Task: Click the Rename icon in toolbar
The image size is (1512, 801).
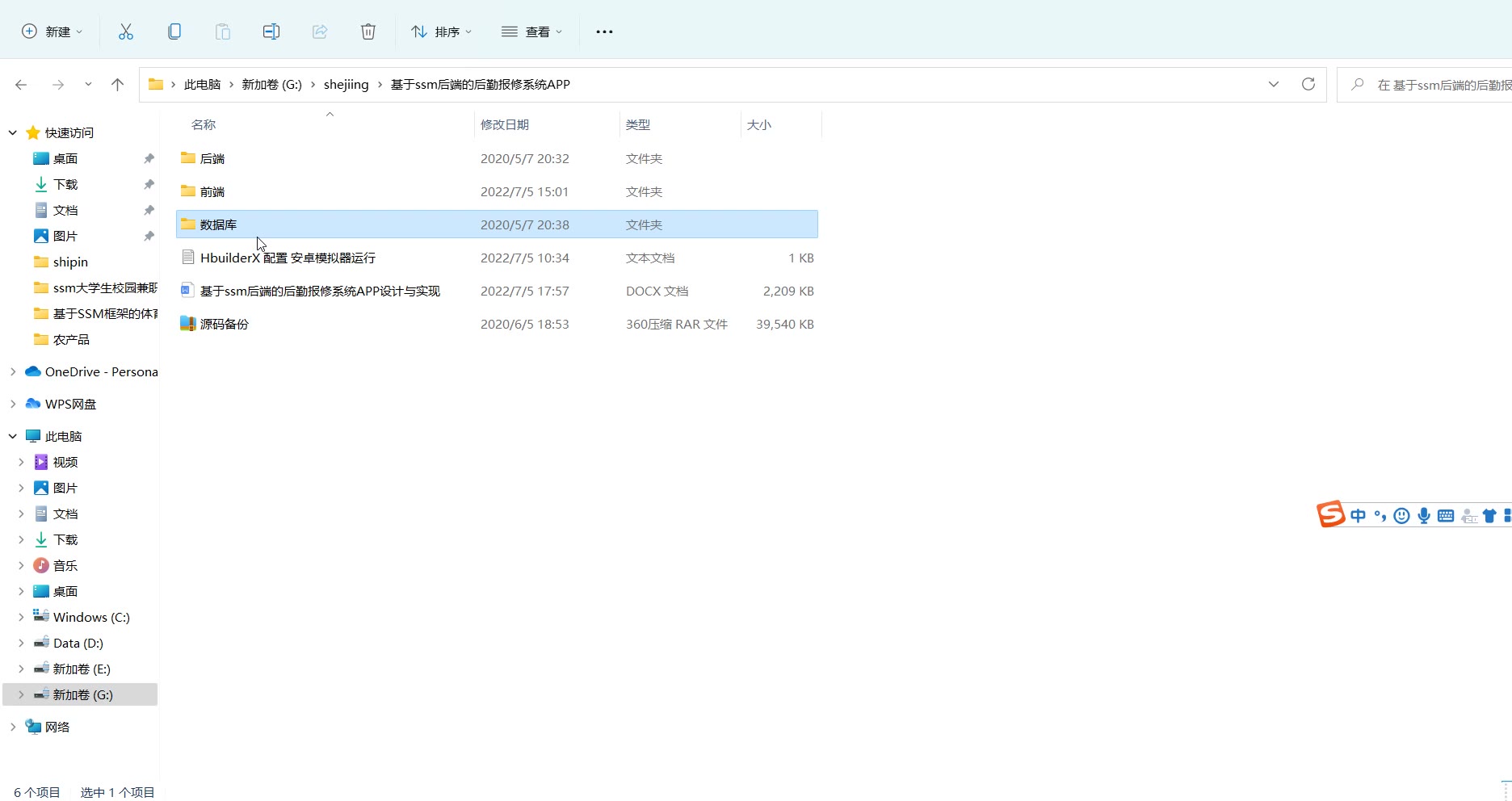Action: [271, 31]
